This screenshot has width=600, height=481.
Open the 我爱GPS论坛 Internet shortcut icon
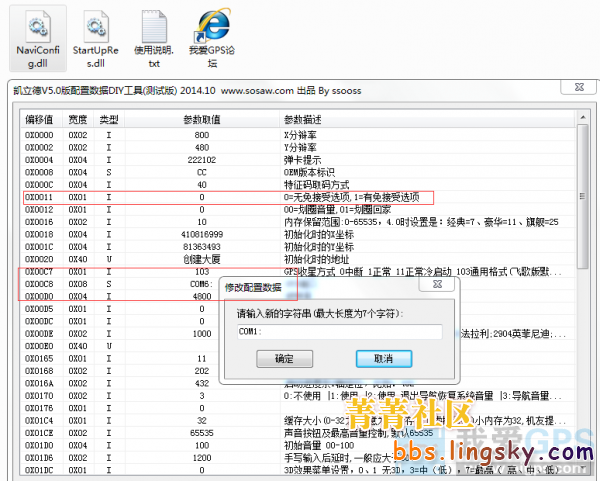point(212,38)
